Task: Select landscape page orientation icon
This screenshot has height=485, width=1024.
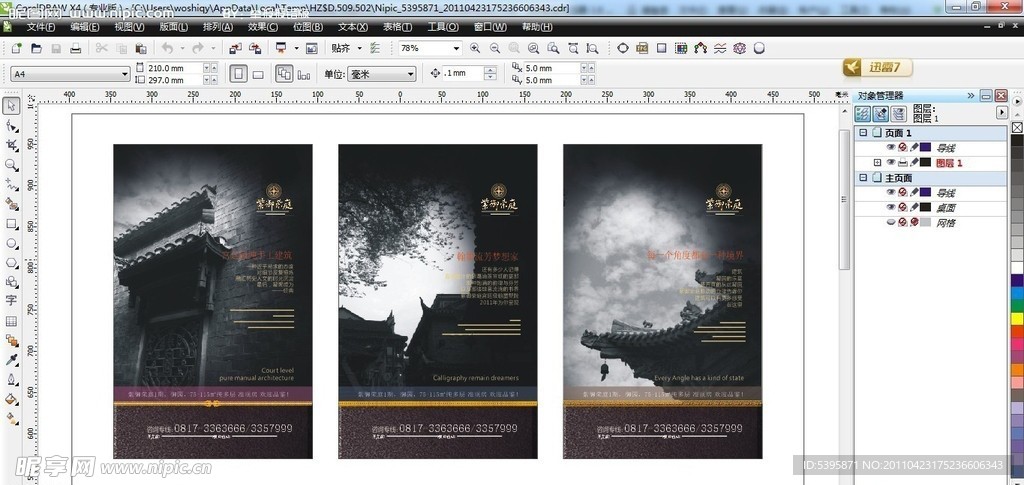Action: coord(258,74)
